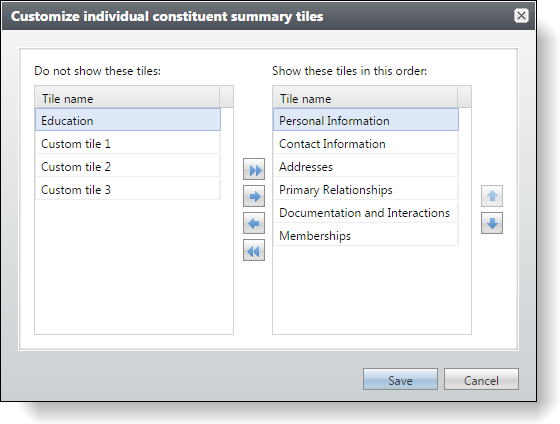
Task: Close the customize tiles dialog
Action: (x=521, y=16)
